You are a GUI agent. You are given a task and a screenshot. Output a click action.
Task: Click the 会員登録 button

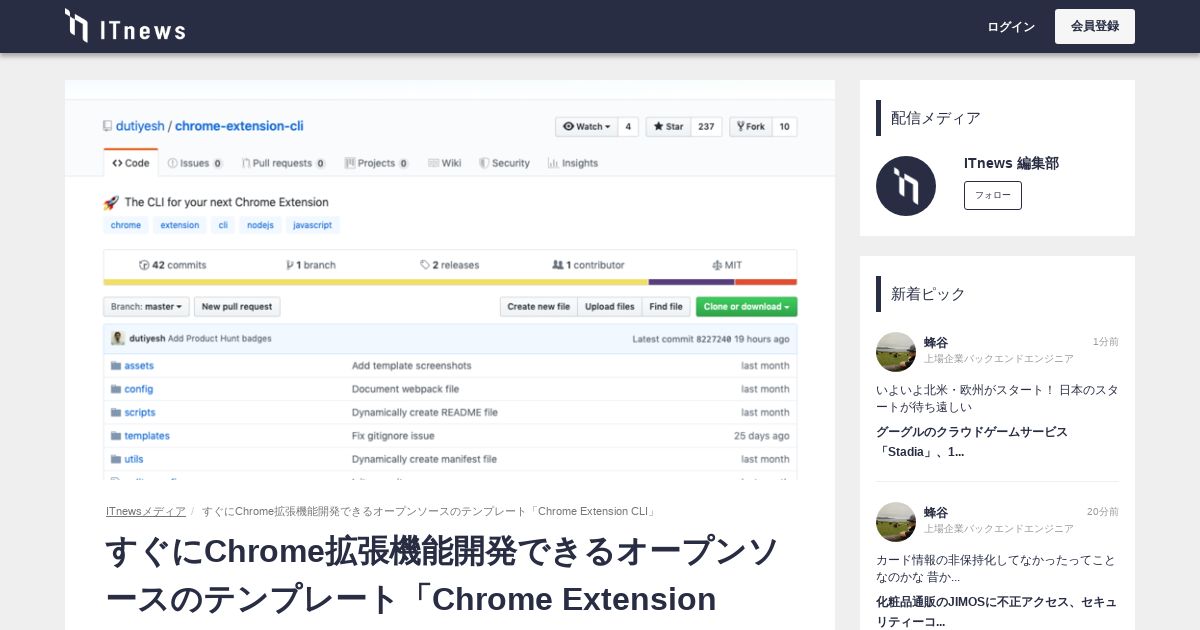[1095, 26]
